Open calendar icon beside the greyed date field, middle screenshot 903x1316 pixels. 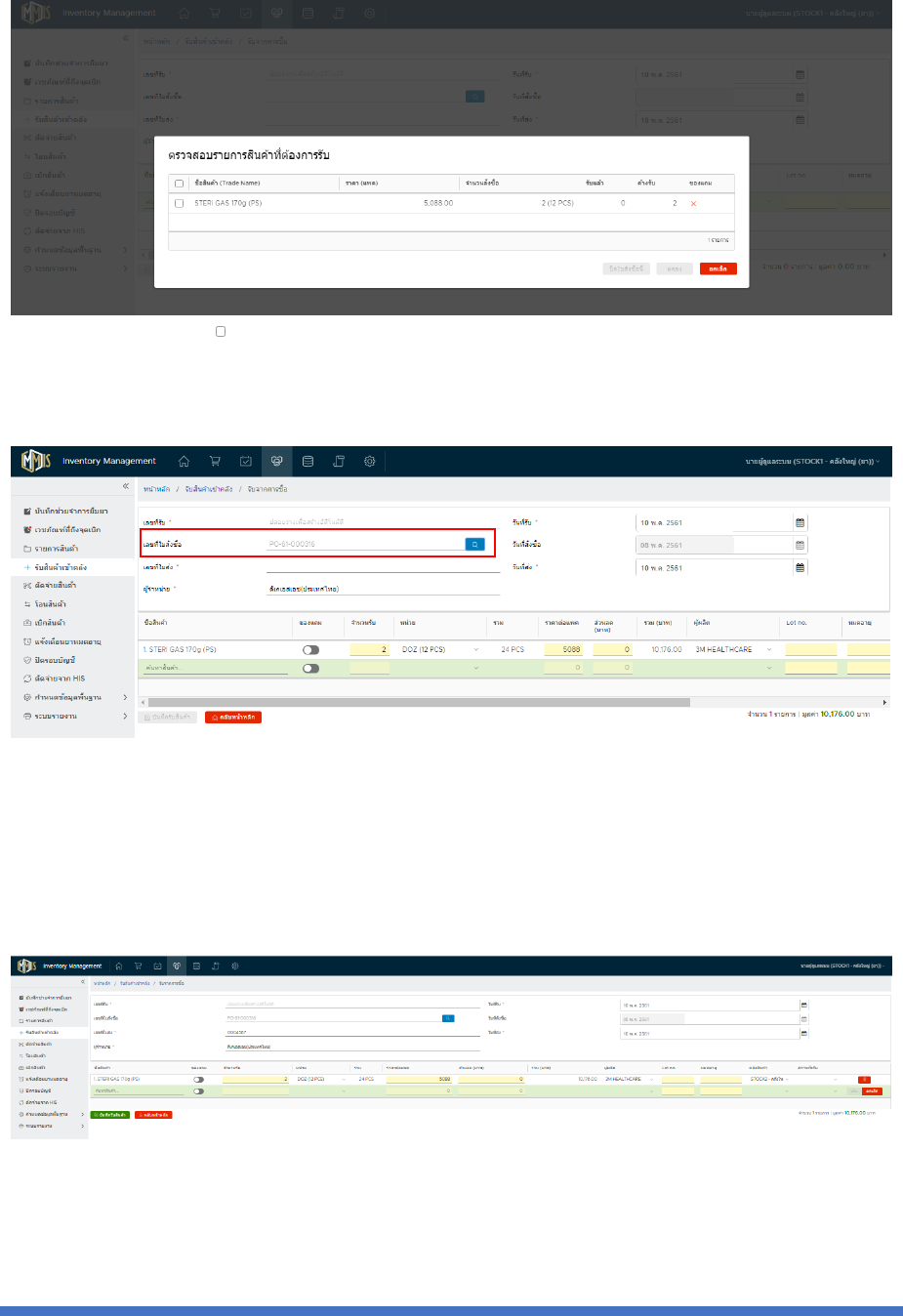click(800, 545)
